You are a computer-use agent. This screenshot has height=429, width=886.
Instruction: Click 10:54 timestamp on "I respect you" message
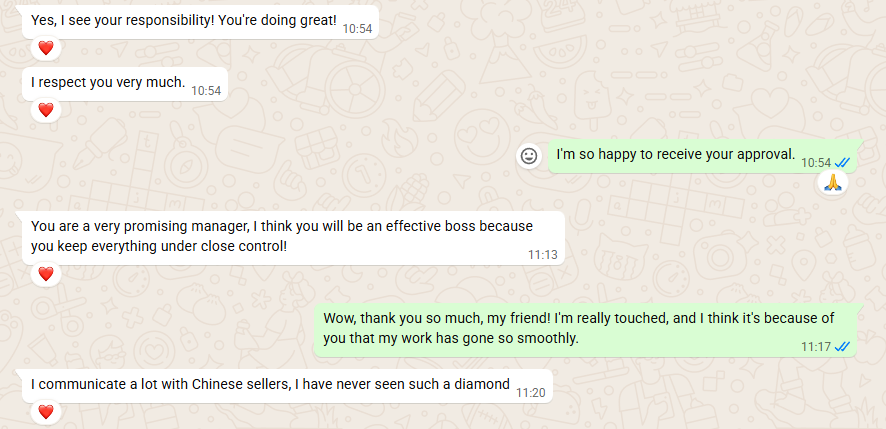206,90
